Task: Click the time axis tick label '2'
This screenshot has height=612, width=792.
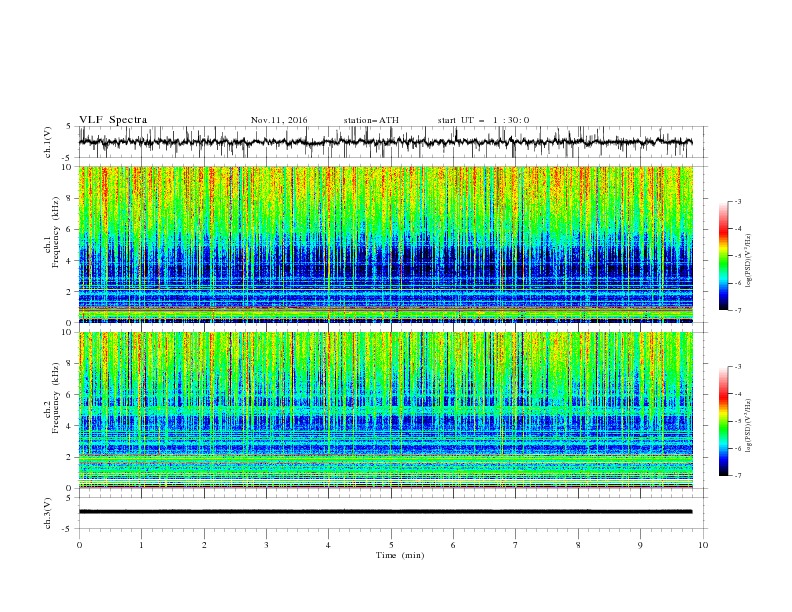Action: click(204, 545)
